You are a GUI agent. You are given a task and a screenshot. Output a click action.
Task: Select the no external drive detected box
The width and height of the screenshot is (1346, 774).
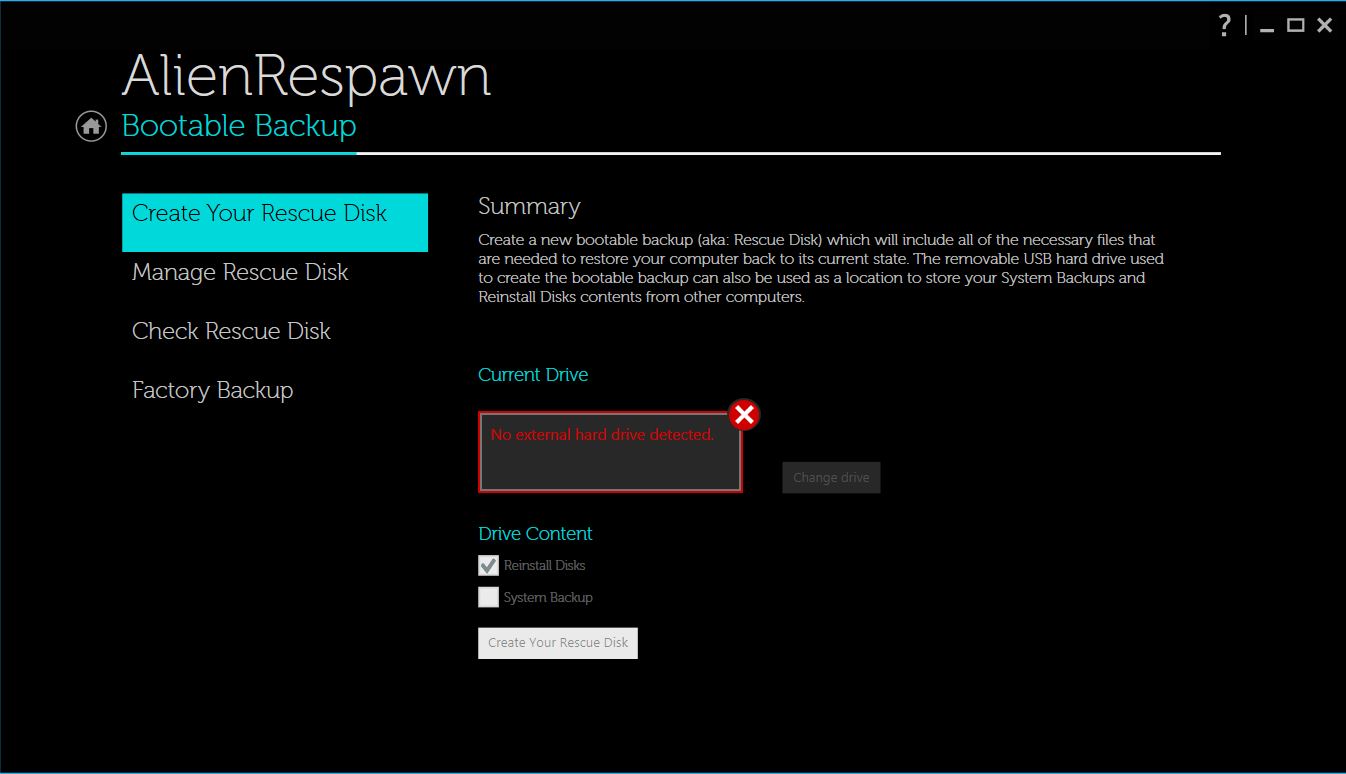[x=610, y=452]
